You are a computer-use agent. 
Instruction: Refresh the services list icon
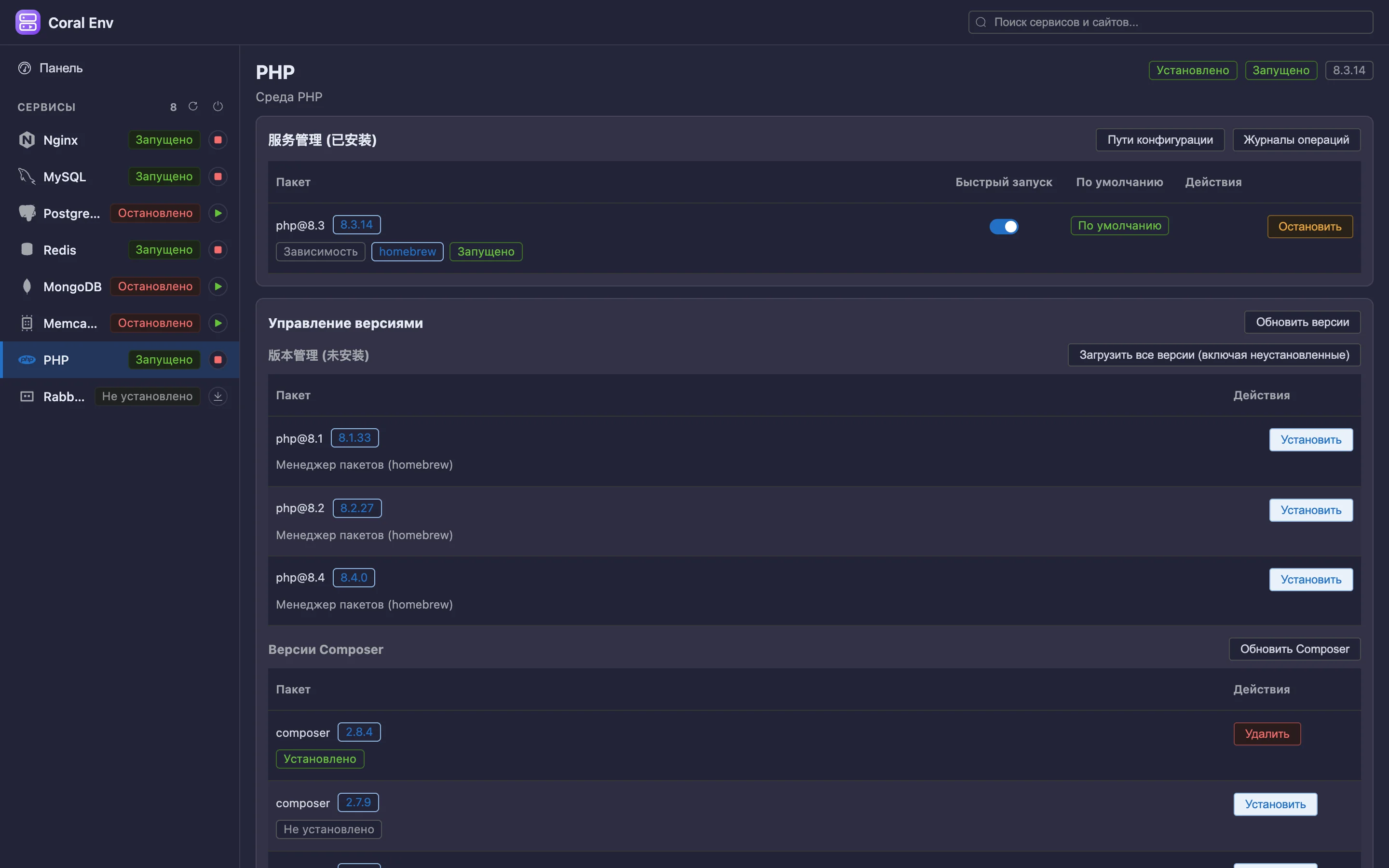(193, 106)
